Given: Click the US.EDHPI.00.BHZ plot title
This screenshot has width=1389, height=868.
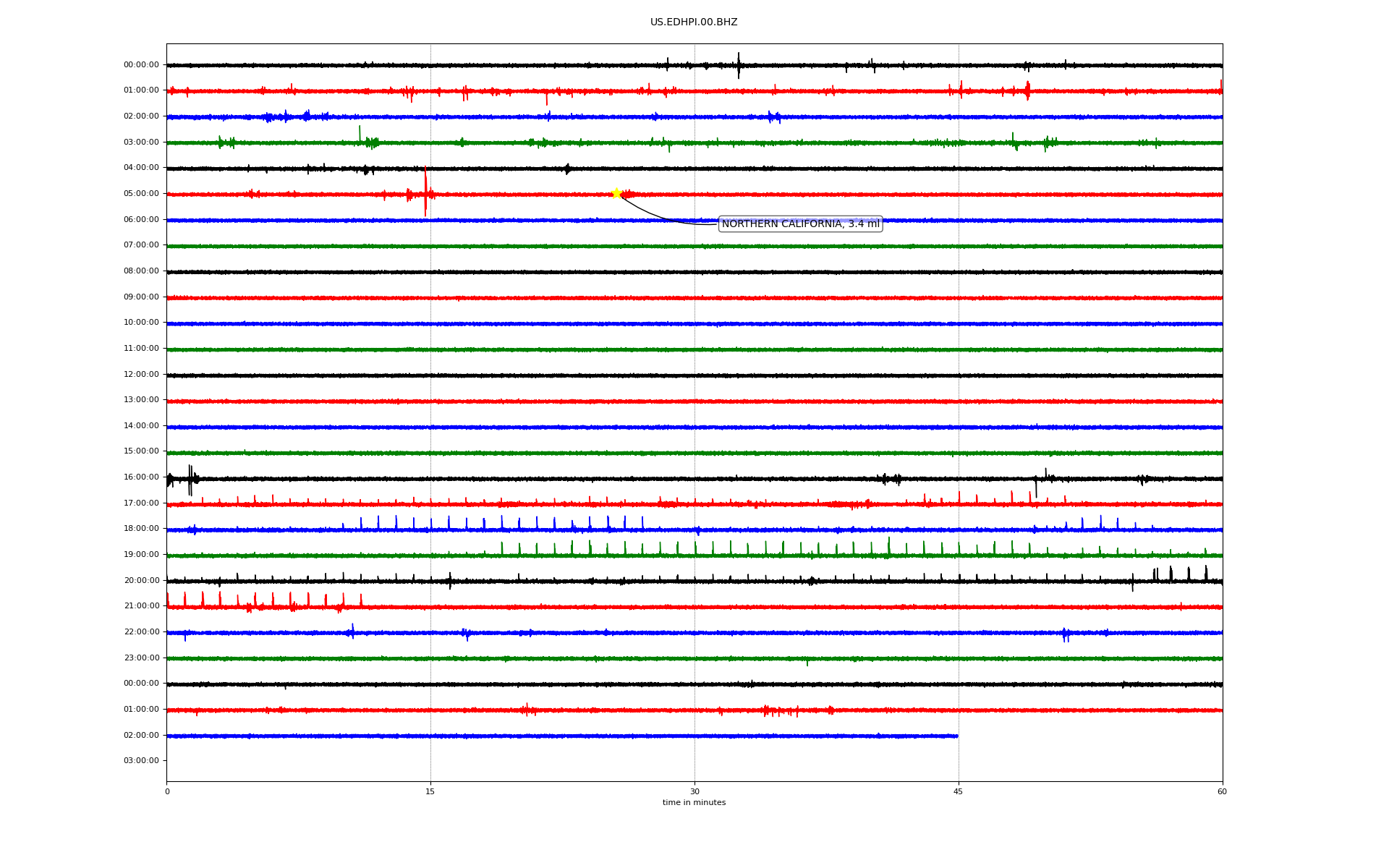Looking at the screenshot, I should point(694,22).
